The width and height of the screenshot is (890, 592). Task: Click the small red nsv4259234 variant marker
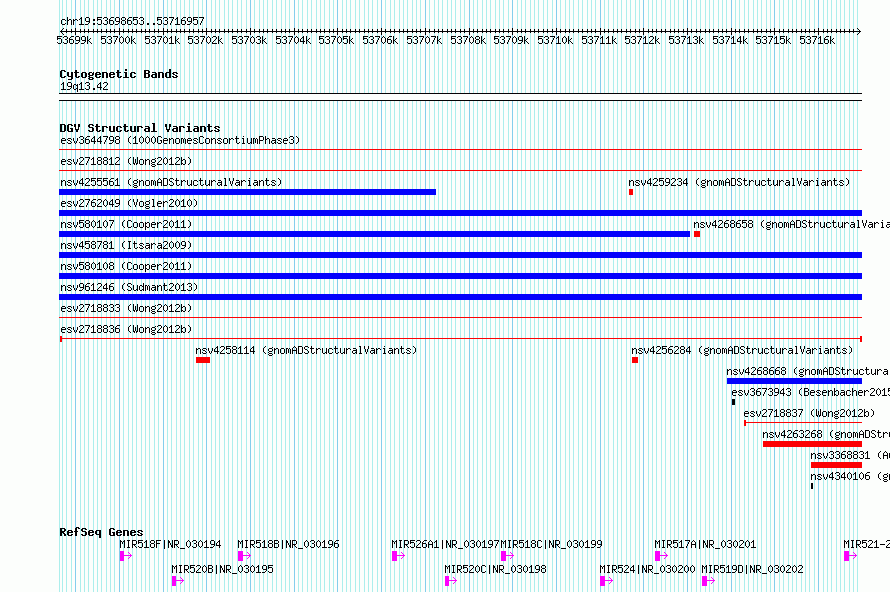631,192
